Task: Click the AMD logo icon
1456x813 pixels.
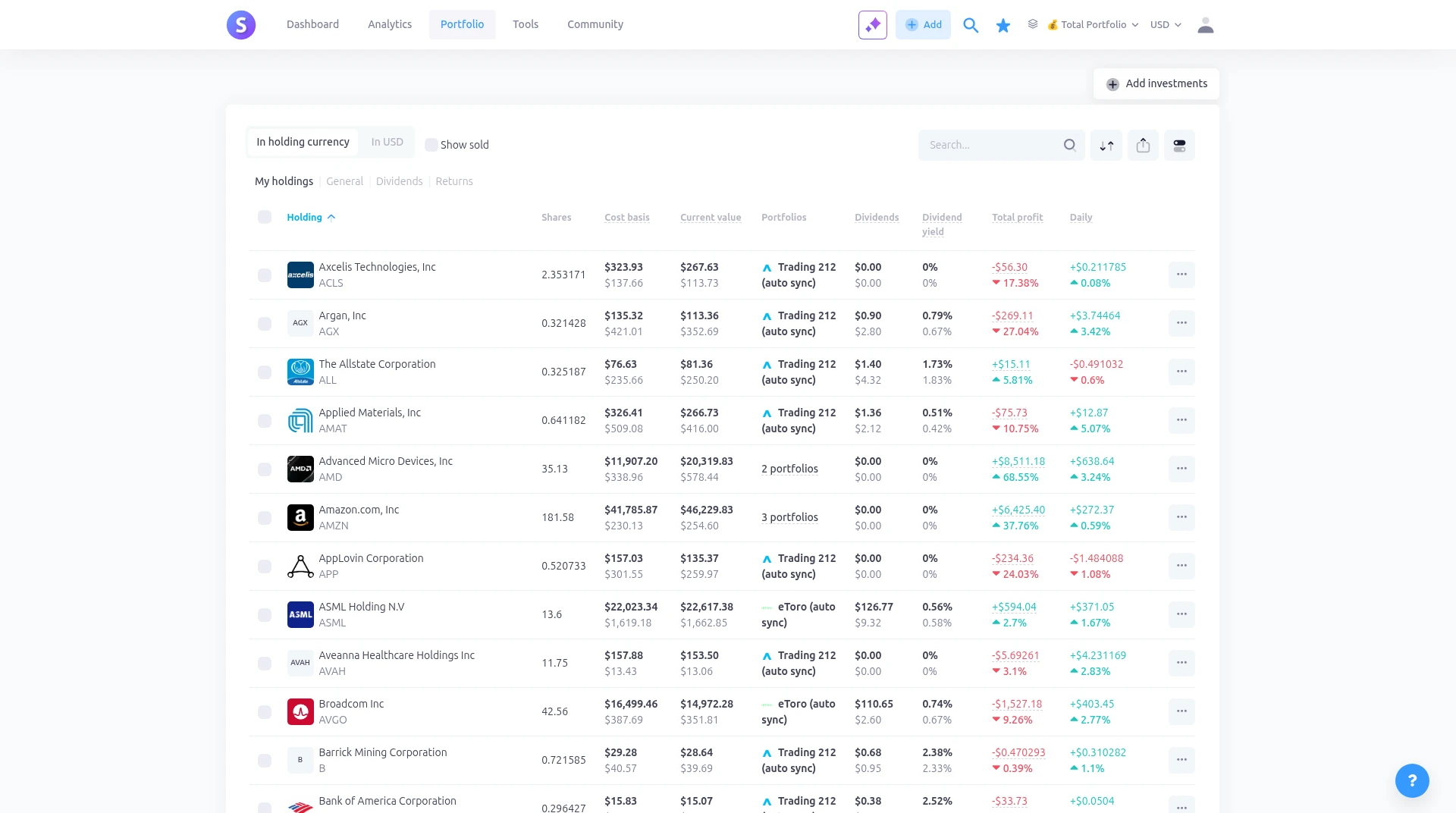Action: pyautogui.click(x=300, y=469)
